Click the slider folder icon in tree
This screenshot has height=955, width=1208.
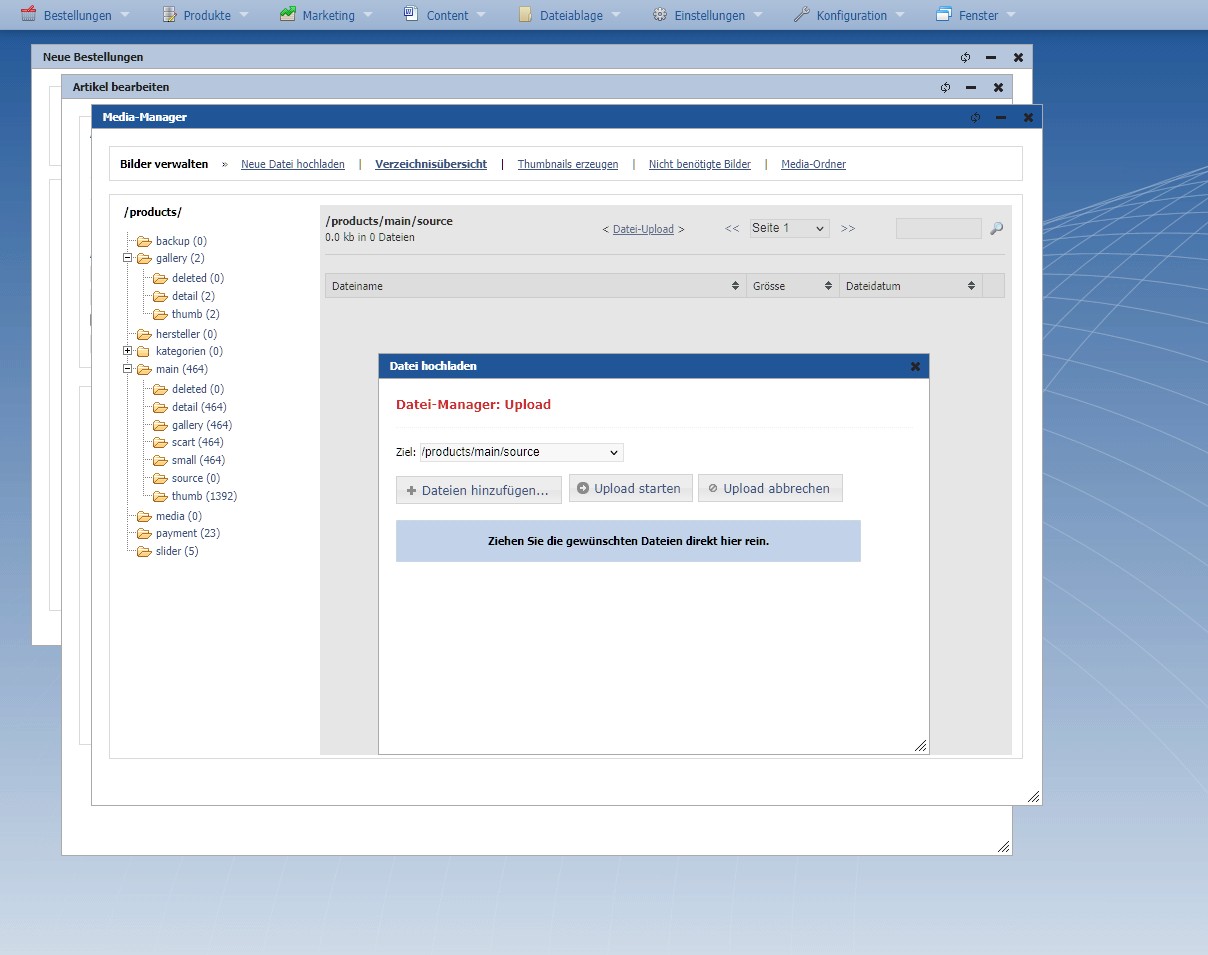click(144, 552)
